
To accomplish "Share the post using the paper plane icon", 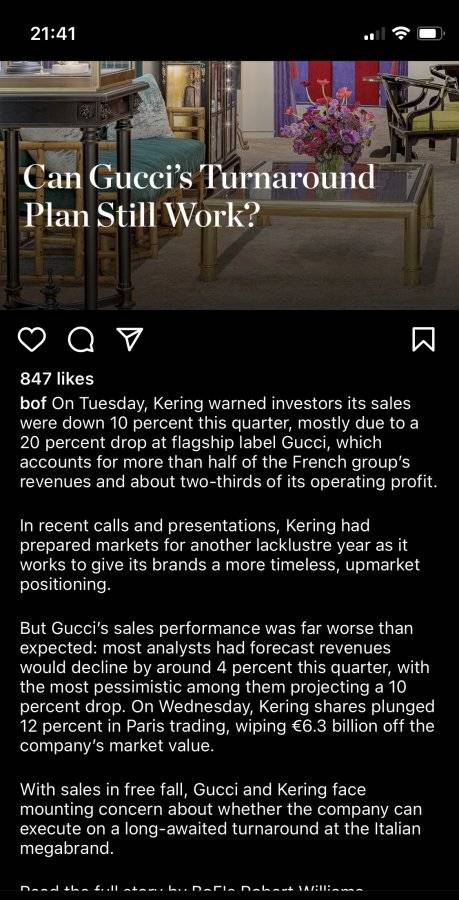I will click(x=130, y=339).
